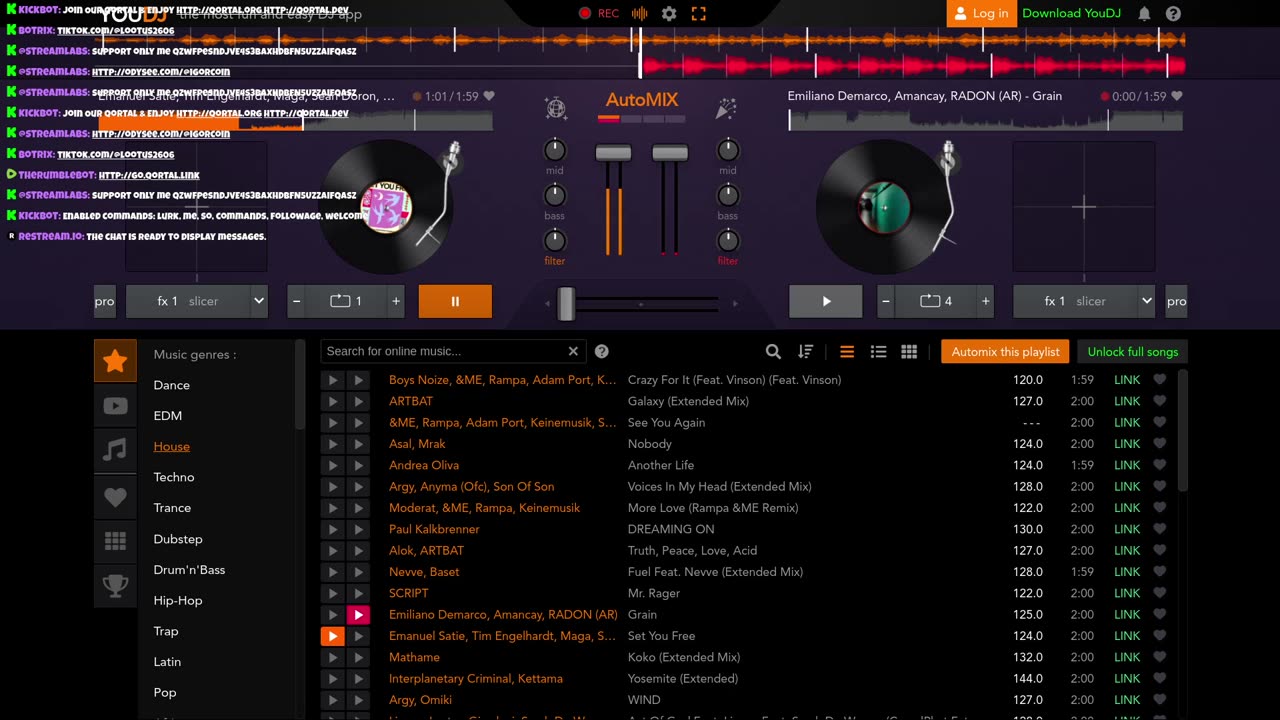1280x720 pixels.
Task: Click the right channel volume fader
Action: (670, 153)
